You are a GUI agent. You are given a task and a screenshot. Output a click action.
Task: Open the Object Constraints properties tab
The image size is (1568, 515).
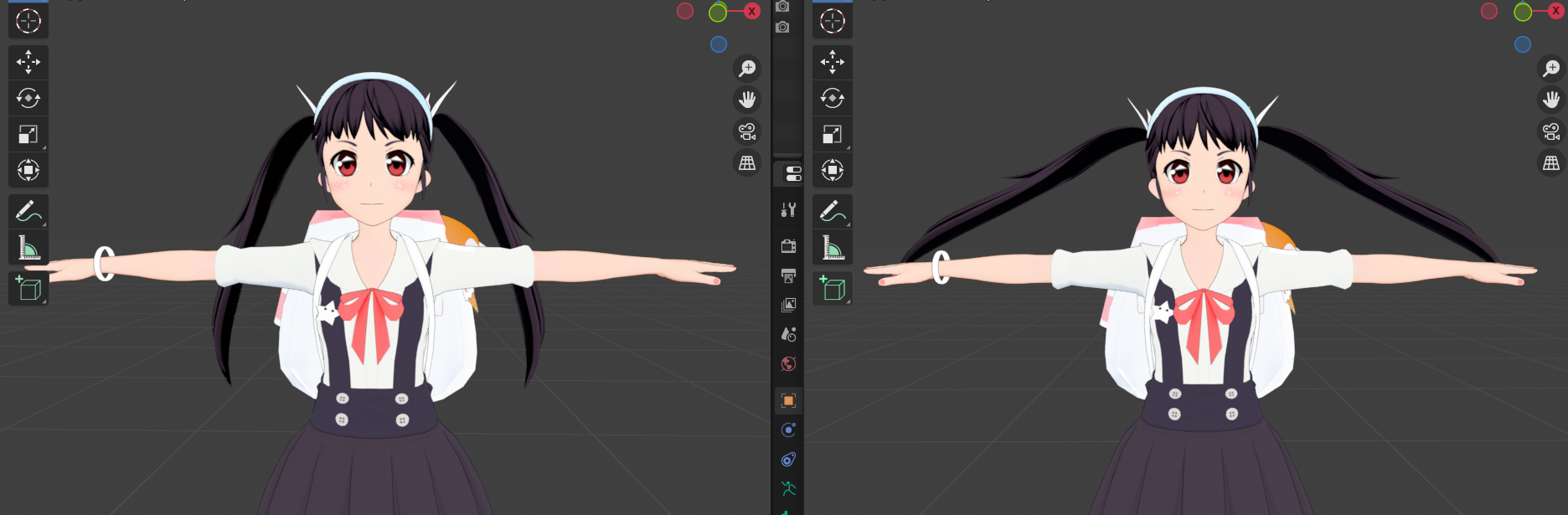pyautogui.click(x=788, y=459)
